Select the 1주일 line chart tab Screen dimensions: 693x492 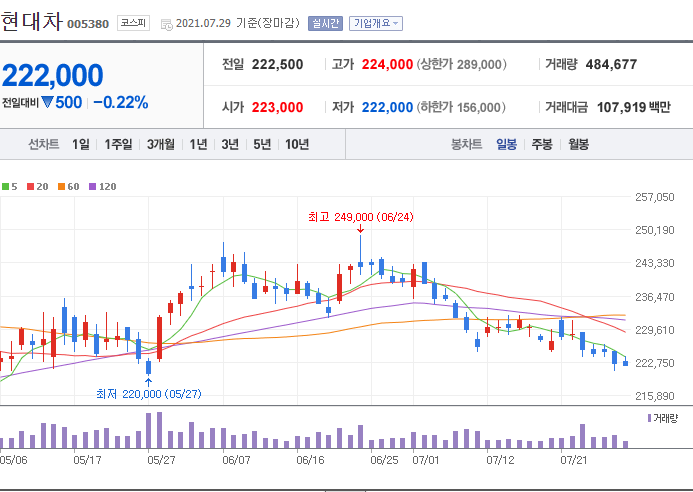point(118,144)
